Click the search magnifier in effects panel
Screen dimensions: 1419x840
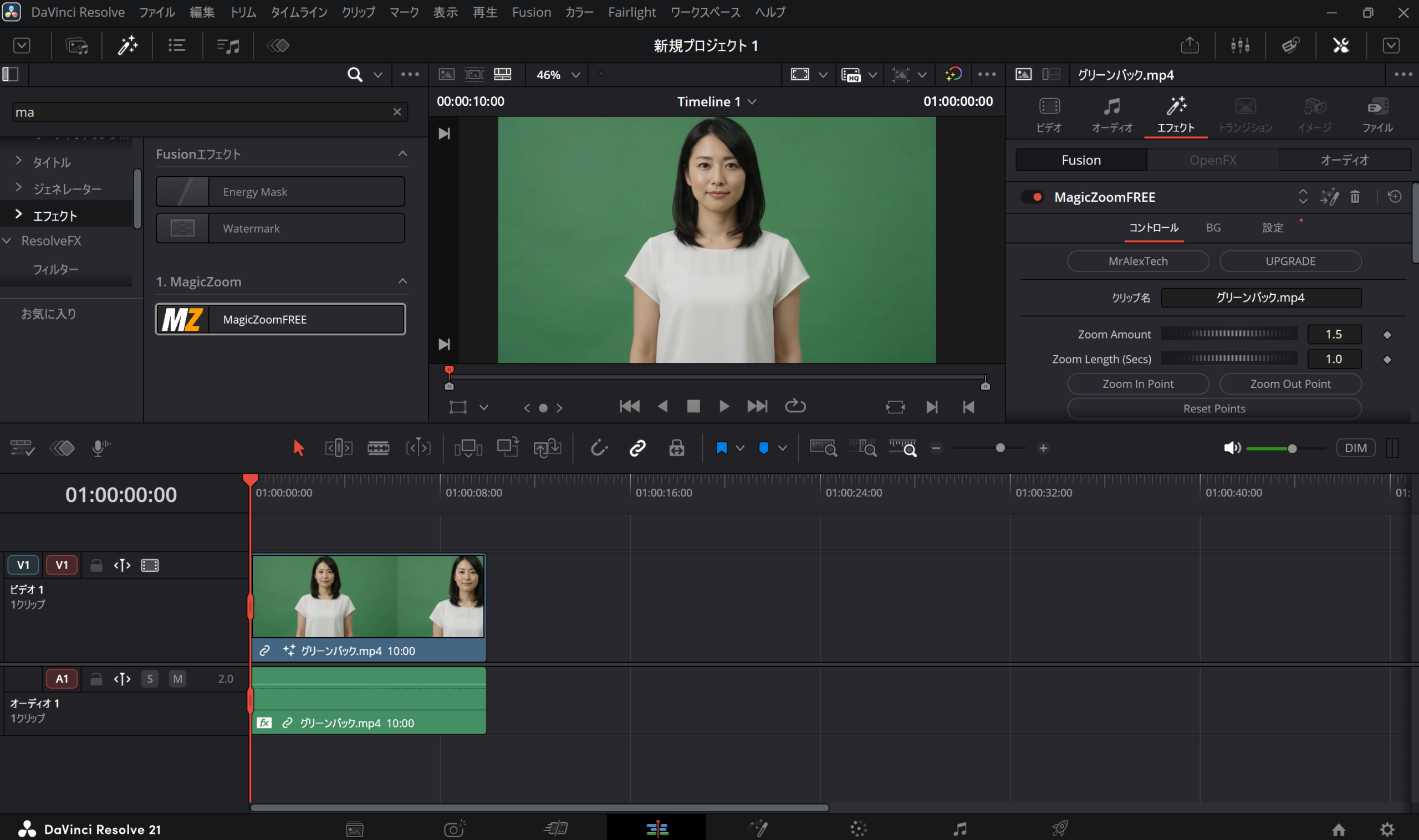354,75
